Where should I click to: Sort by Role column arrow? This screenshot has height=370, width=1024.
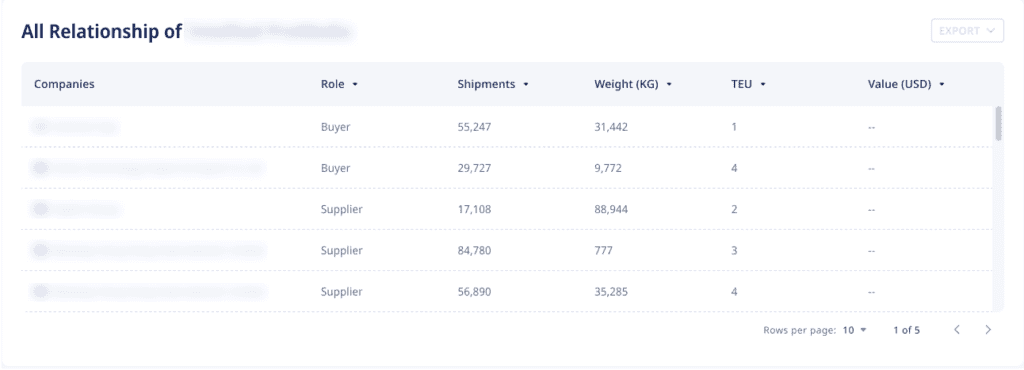click(x=355, y=84)
